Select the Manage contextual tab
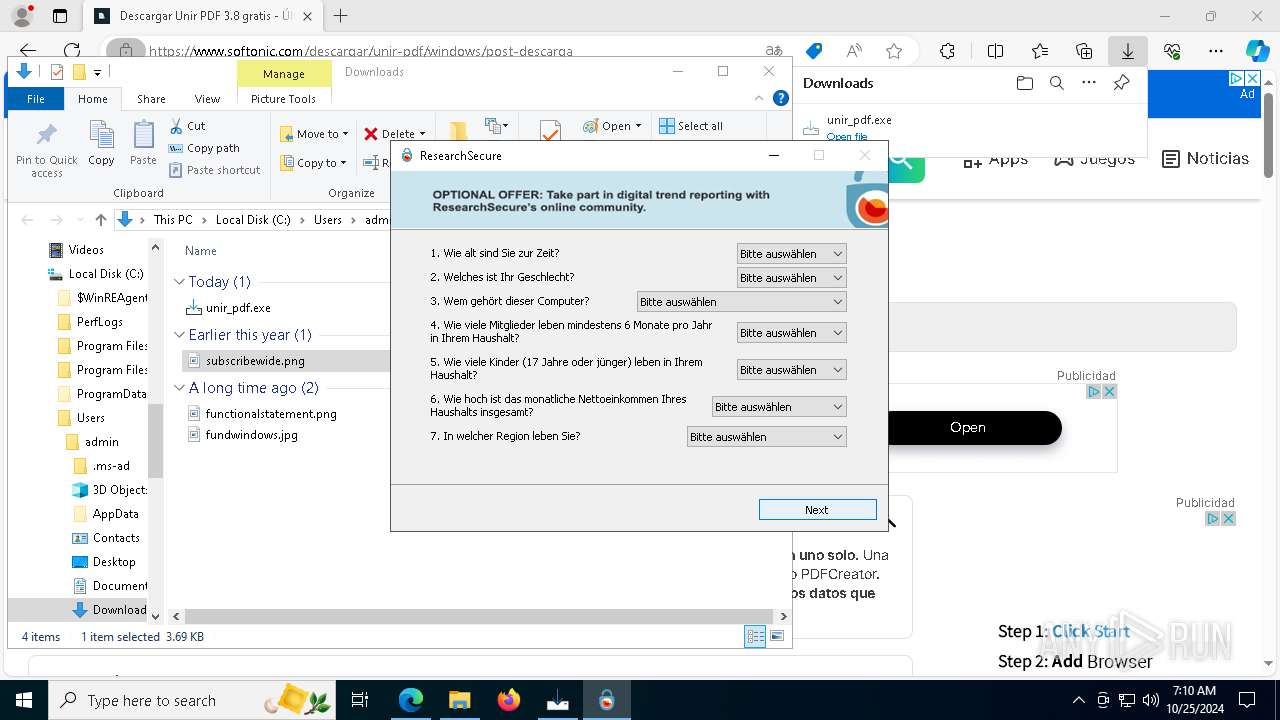1280x720 pixels. pos(284,74)
